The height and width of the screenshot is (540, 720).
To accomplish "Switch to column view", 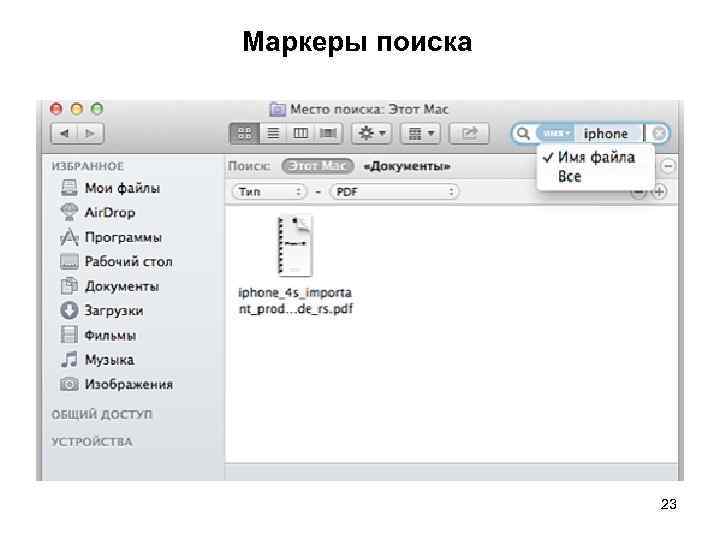I will pos(300,134).
